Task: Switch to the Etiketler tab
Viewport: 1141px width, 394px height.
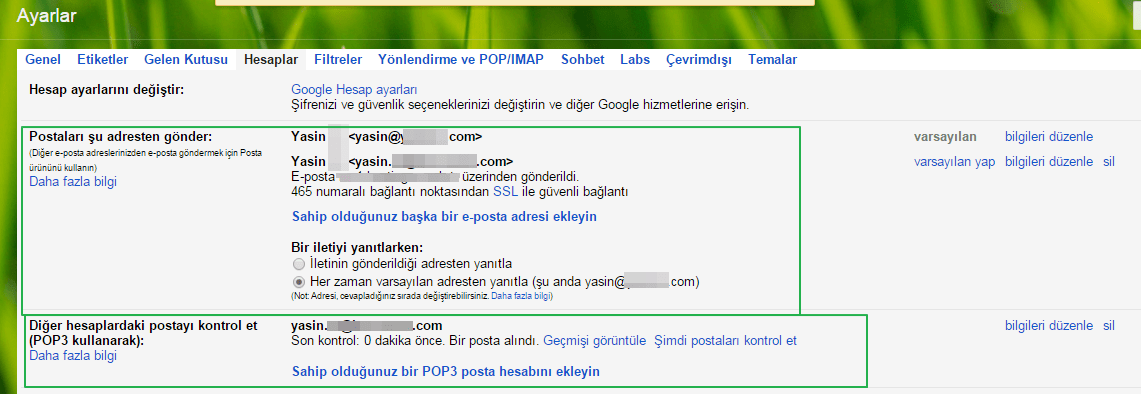Action: [x=103, y=60]
